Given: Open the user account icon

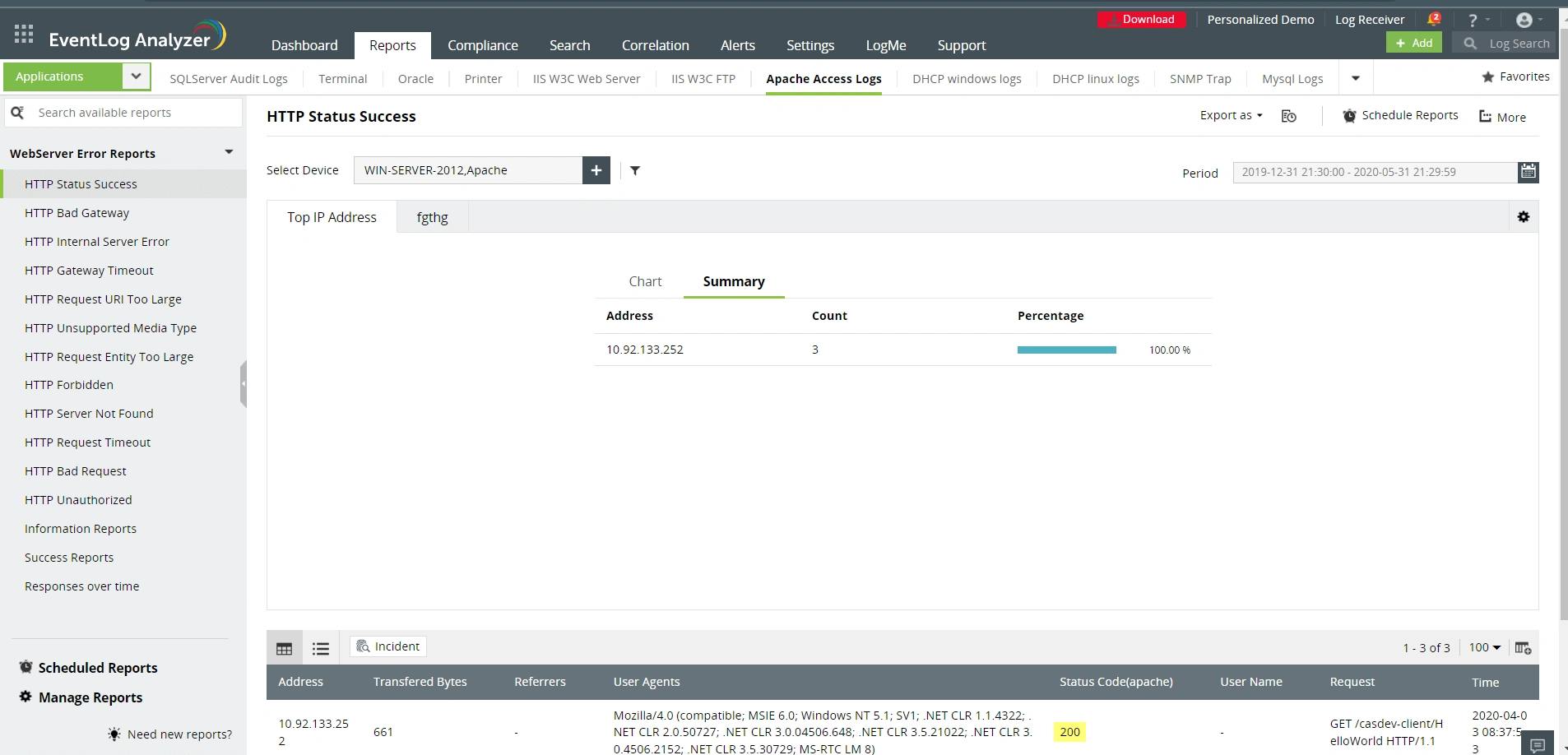Looking at the screenshot, I should tap(1524, 20).
